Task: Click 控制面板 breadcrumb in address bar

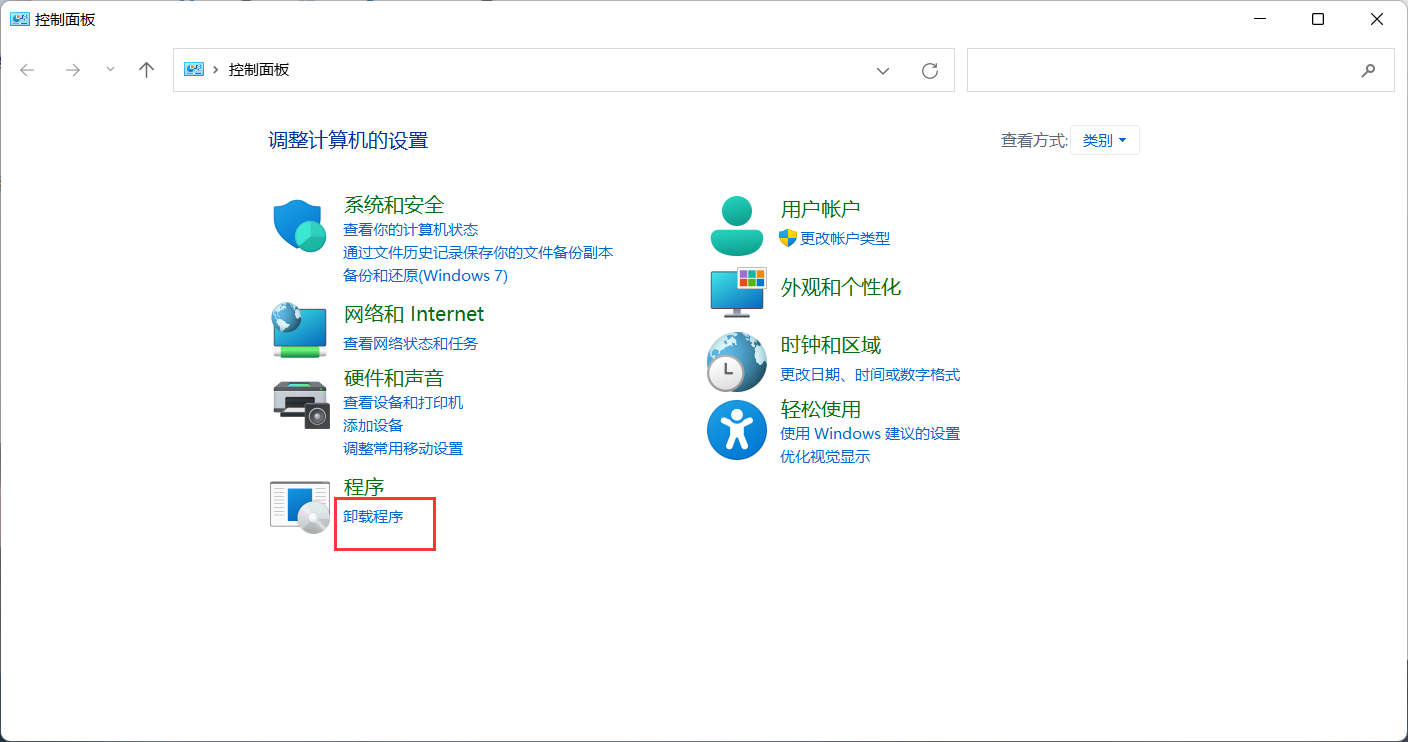Action: pyautogui.click(x=259, y=70)
